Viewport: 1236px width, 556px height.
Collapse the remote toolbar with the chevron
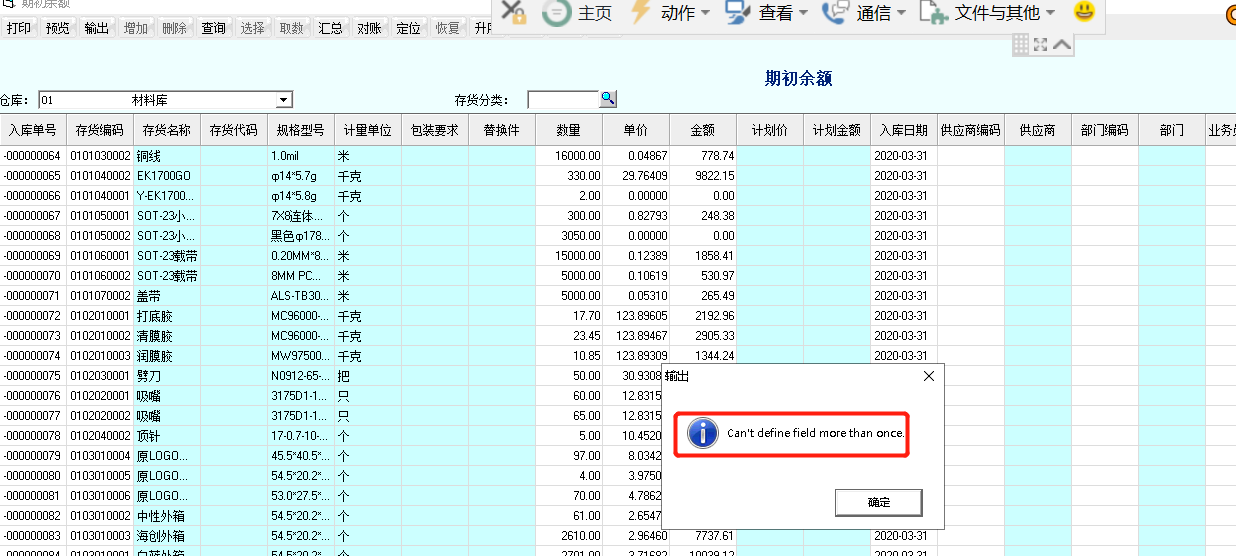click(x=1062, y=44)
